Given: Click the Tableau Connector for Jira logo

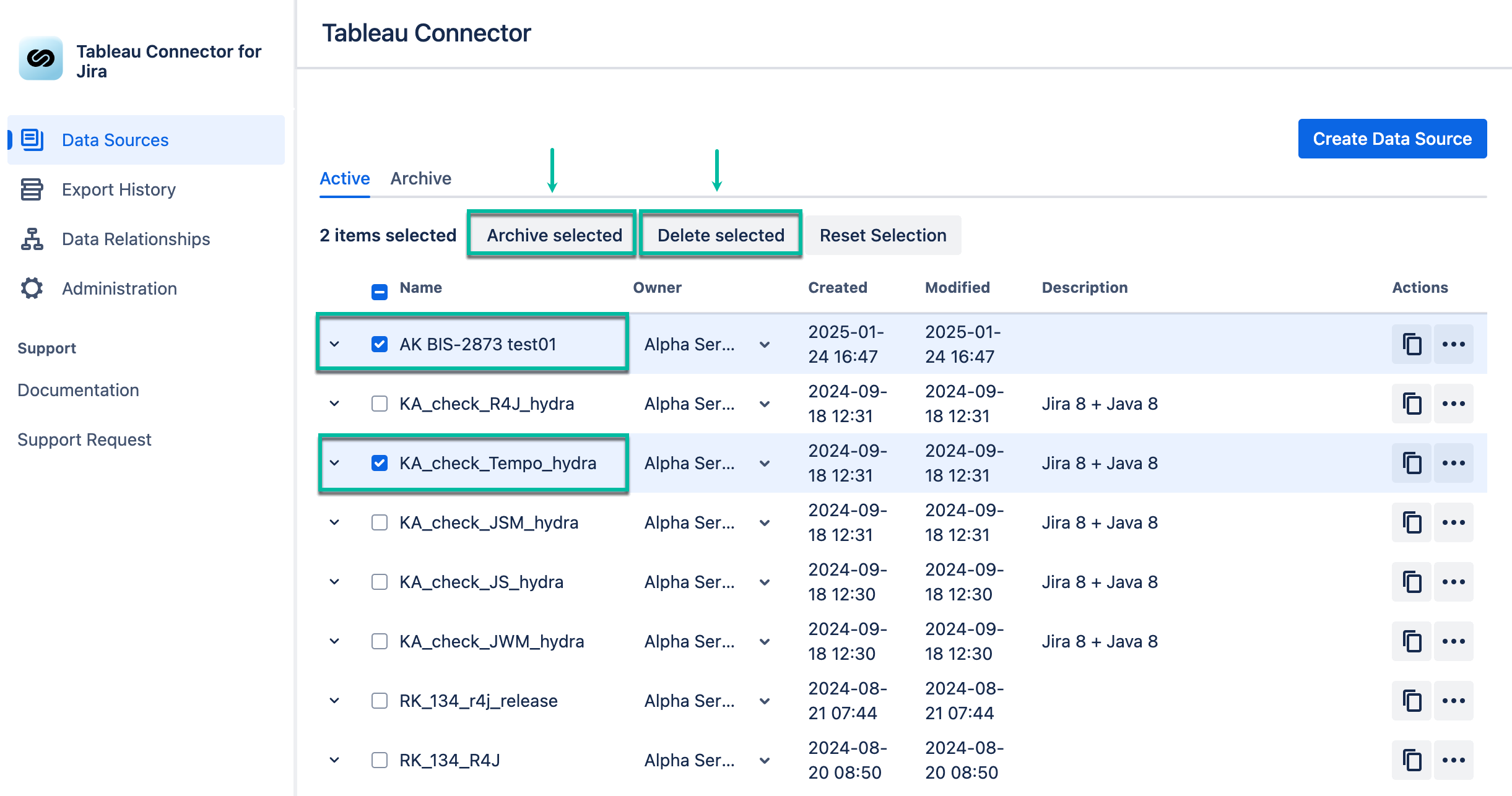Looking at the screenshot, I should pyautogui.click(x=41, y=59).
